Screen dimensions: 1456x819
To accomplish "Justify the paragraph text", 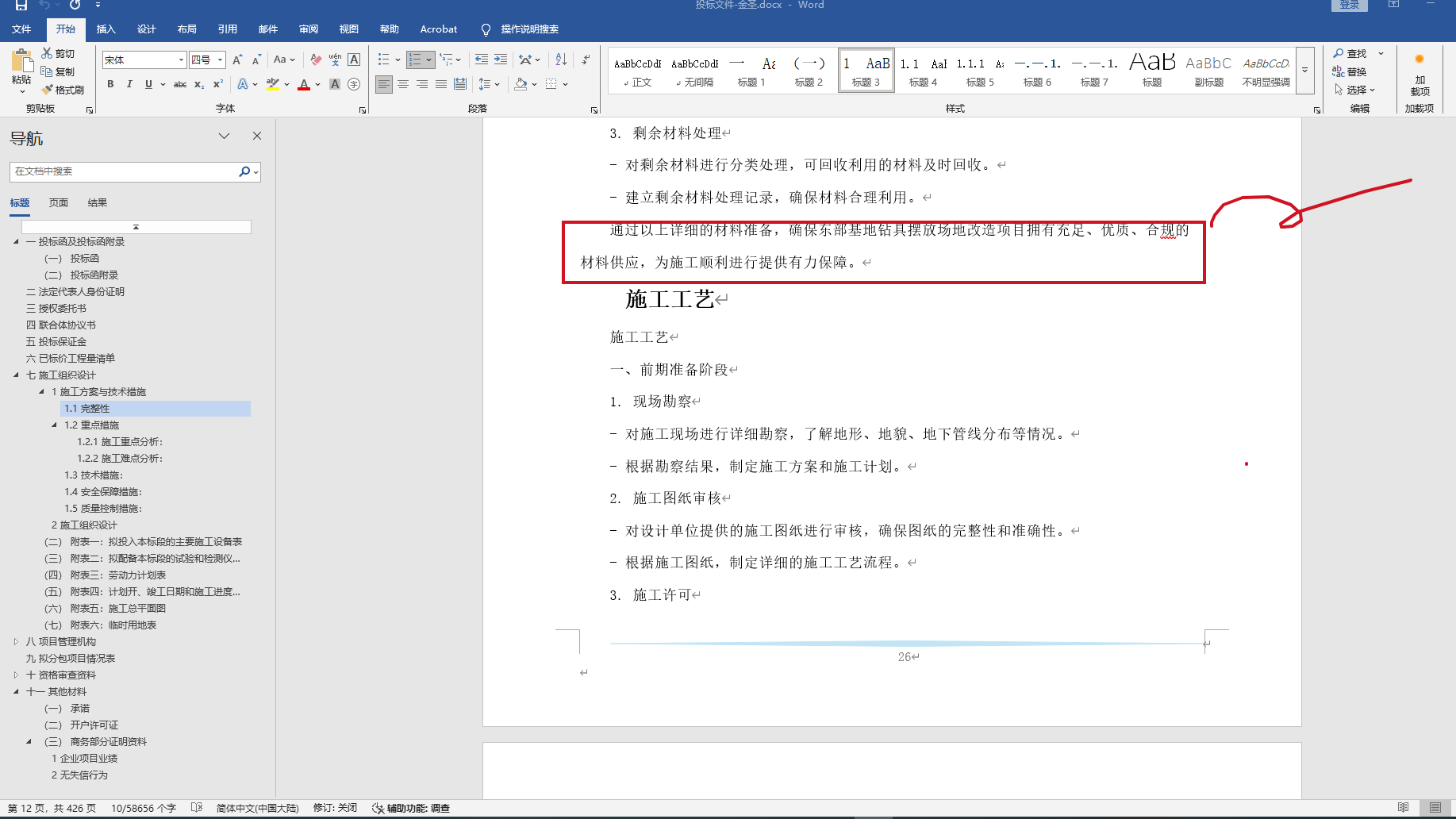I will pos(441,84).
